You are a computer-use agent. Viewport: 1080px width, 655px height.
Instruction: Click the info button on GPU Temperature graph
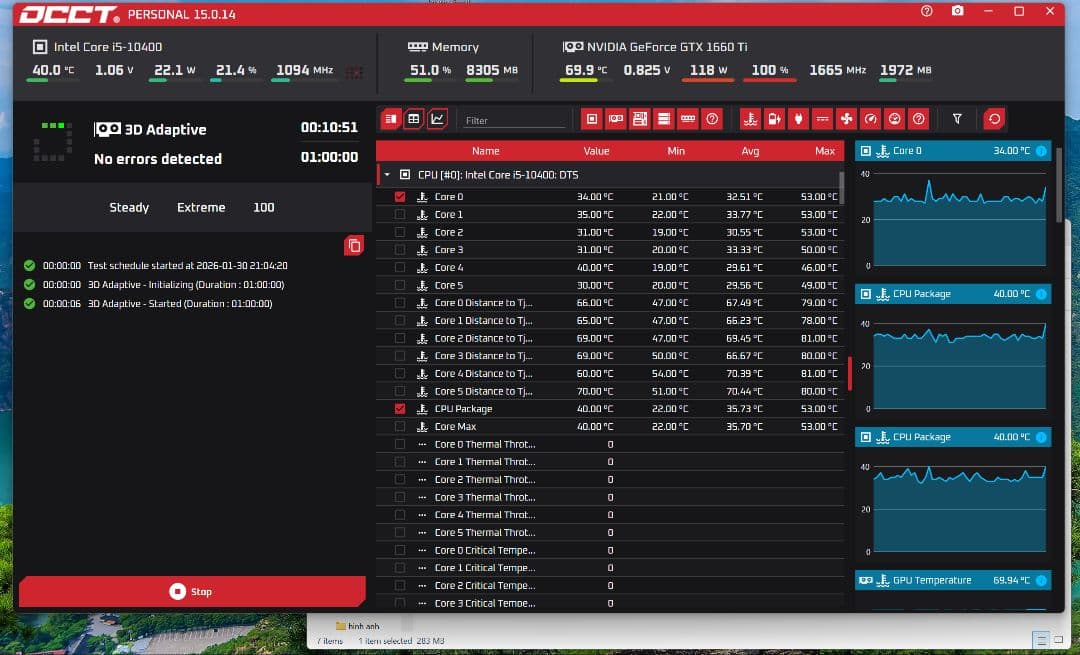1041,580
